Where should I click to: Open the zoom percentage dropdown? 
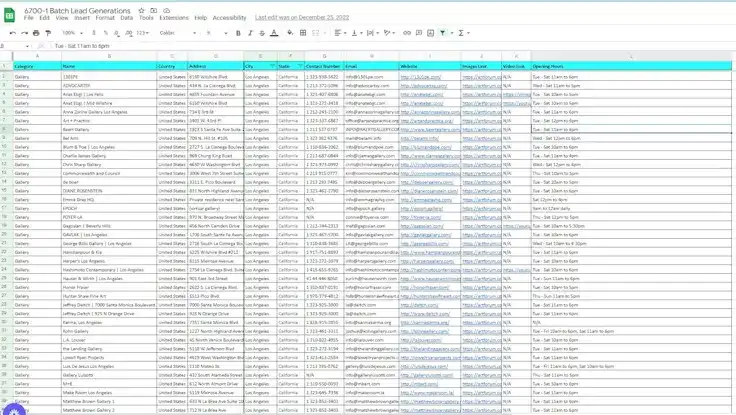tap(72, 33)
